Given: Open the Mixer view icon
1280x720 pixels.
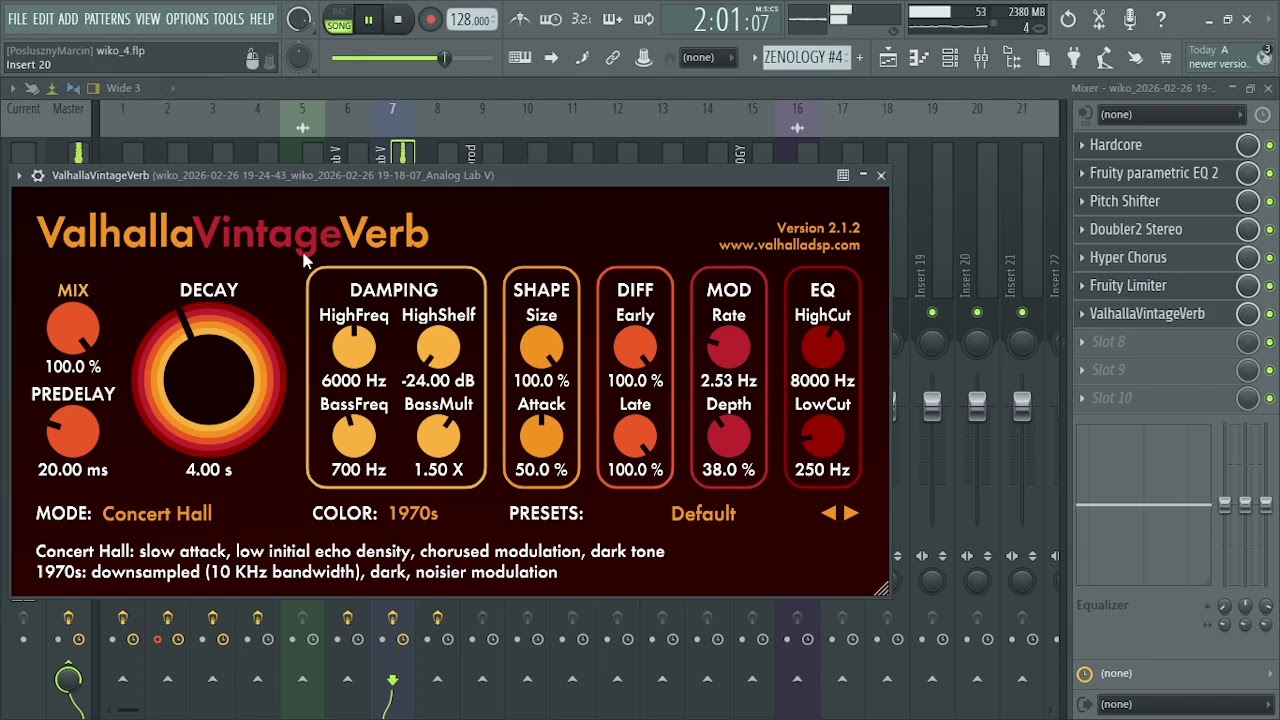Looking at the screenshot, I should pyautogui.click(x=981, y=58).
